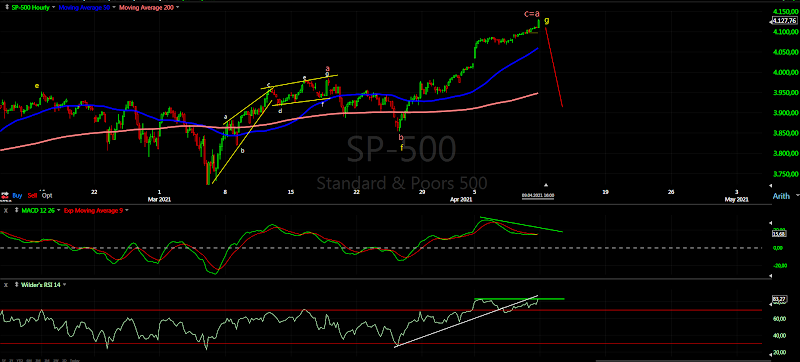800x362 pixels.
Task: Click the small triangle marker above the date label
Action: point(546,185)
